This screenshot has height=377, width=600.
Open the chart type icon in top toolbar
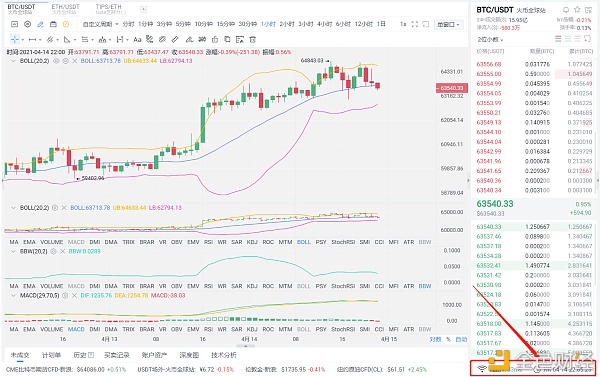14,24
